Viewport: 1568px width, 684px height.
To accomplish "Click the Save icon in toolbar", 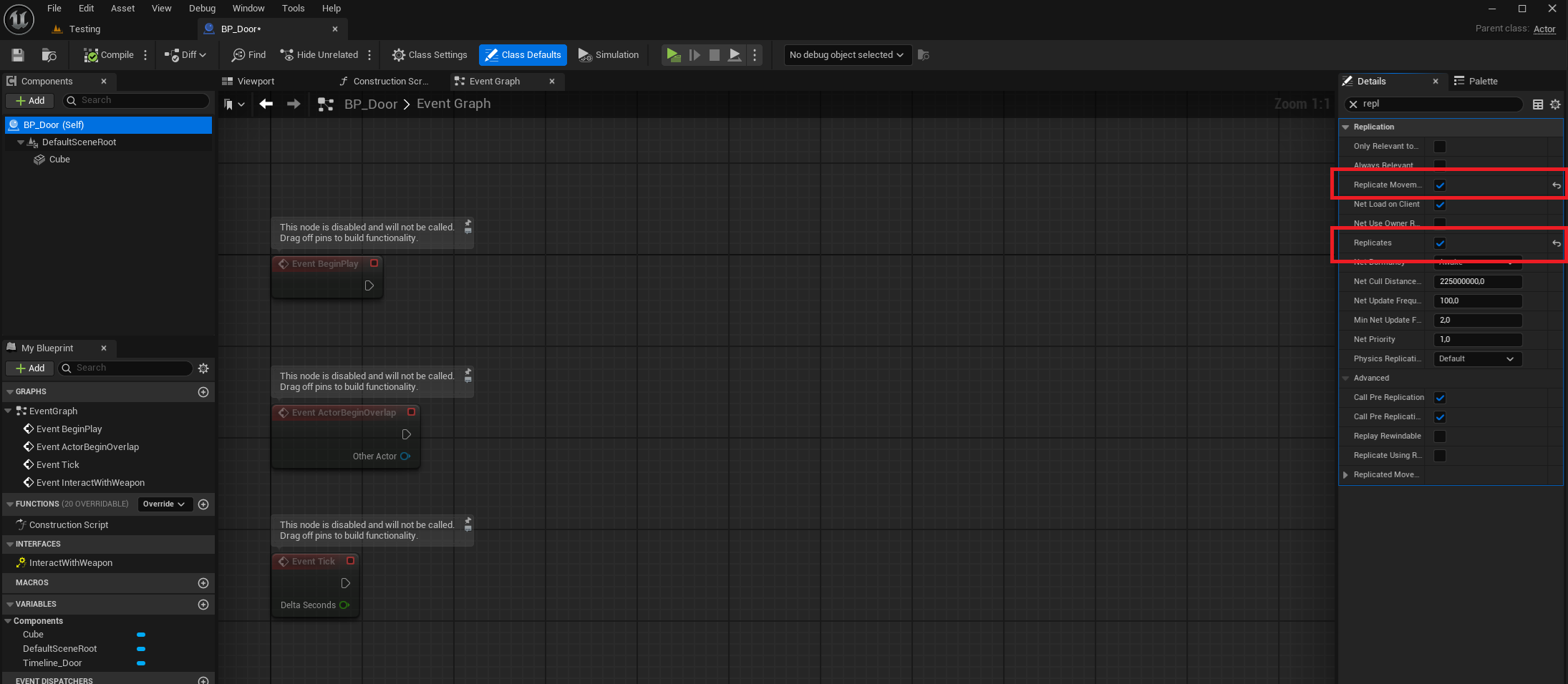I will point(18,55).
